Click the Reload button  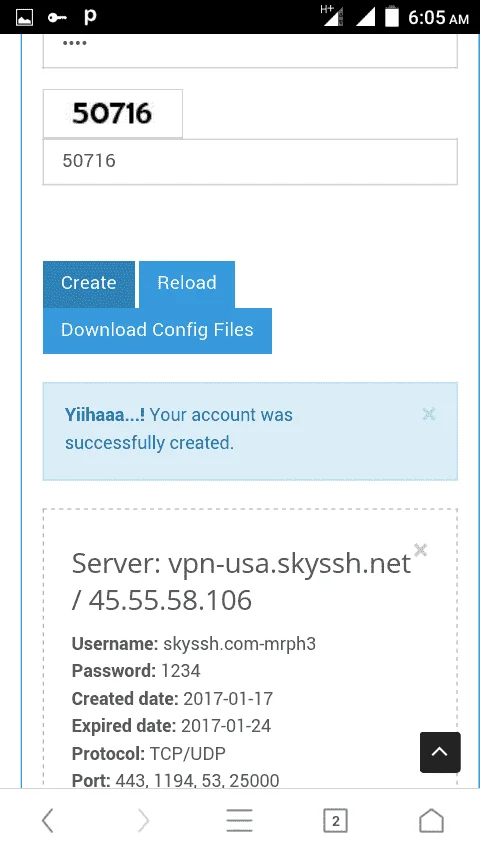[187, 284]
